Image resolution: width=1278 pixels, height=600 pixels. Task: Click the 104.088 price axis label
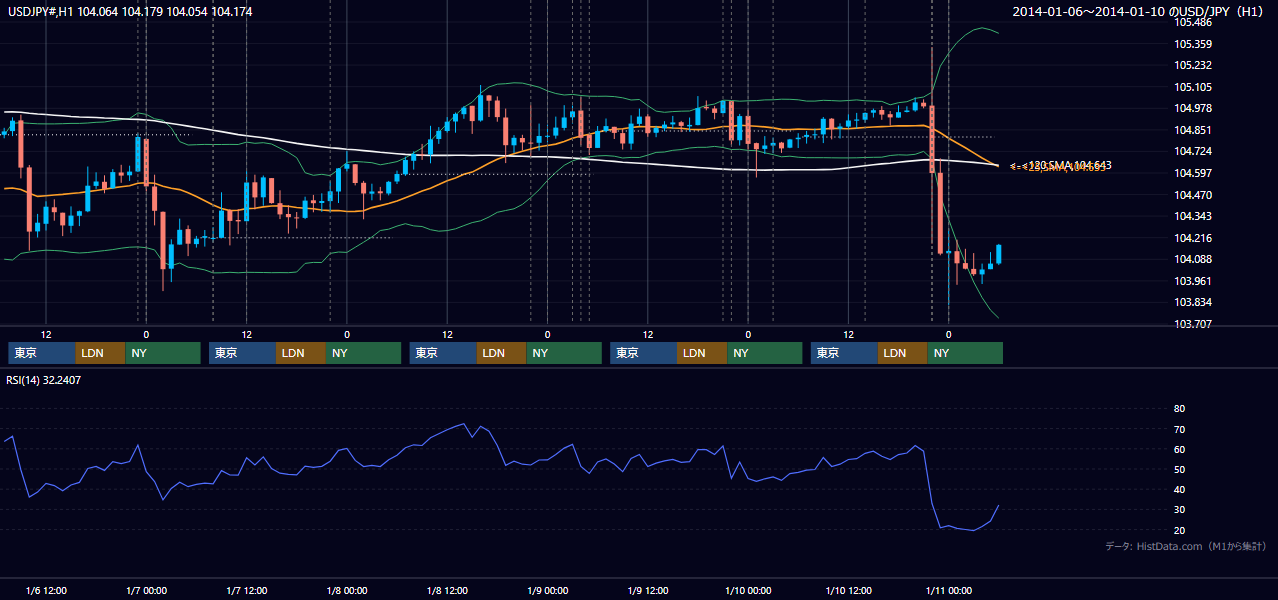click(1193, 259)
